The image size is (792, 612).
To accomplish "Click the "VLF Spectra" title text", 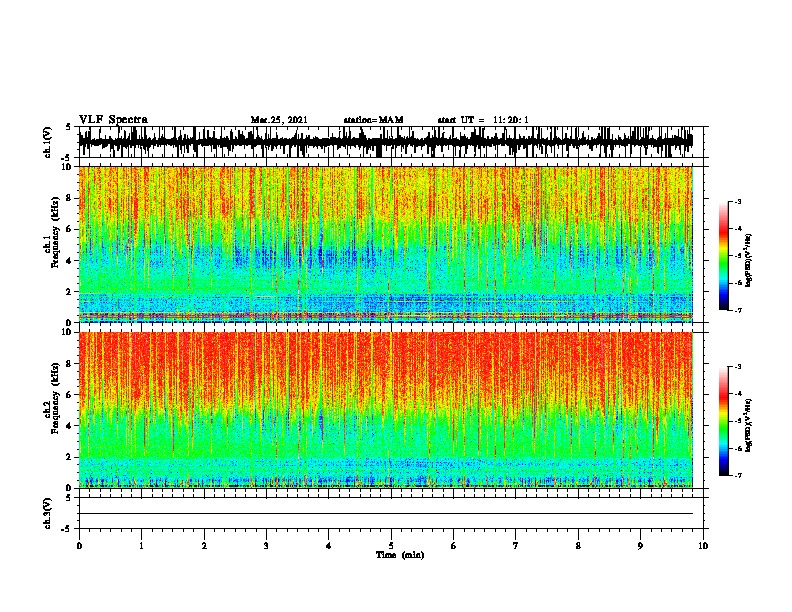I will pos(113,120).
